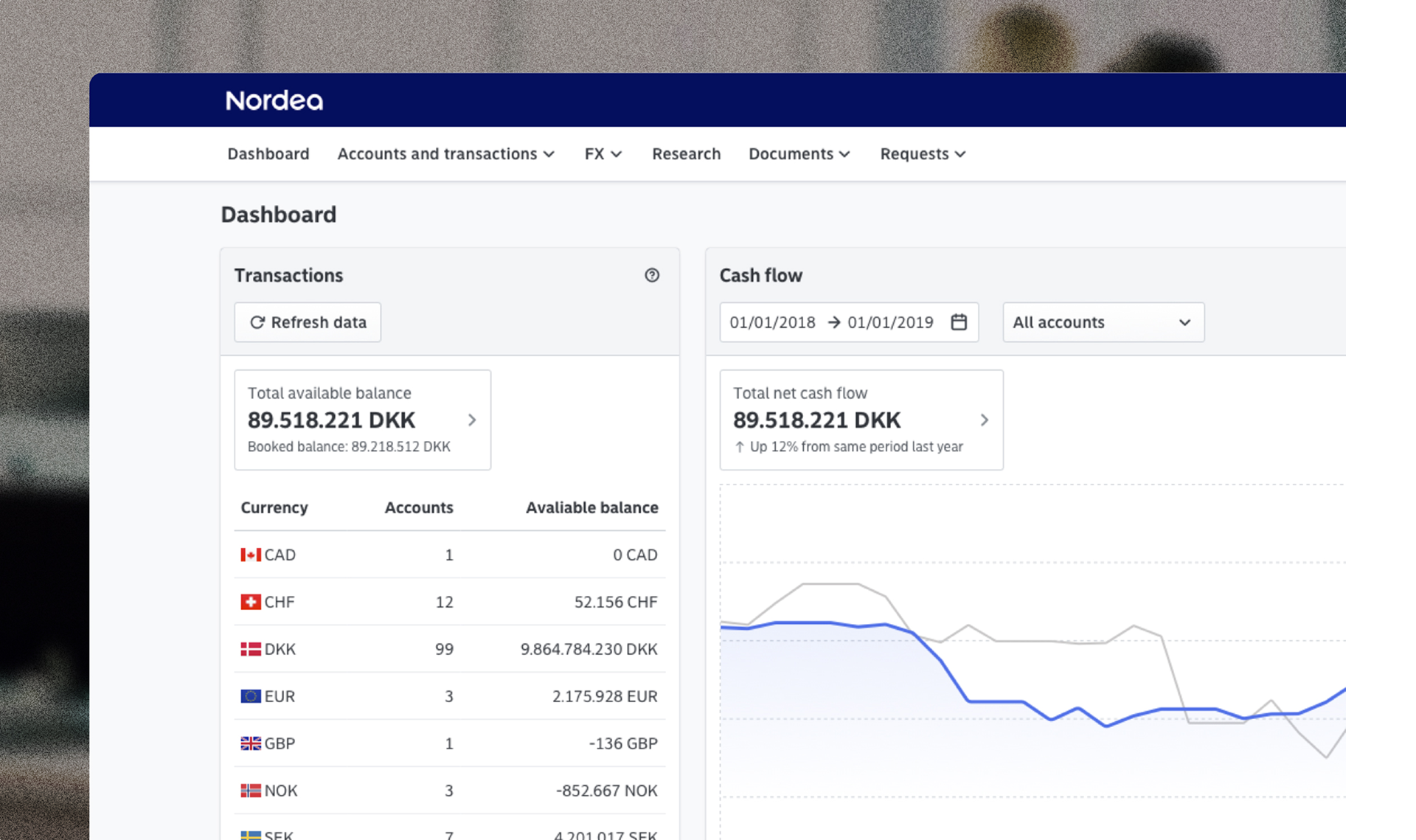Click the UK flag icon for GBP

250,743
